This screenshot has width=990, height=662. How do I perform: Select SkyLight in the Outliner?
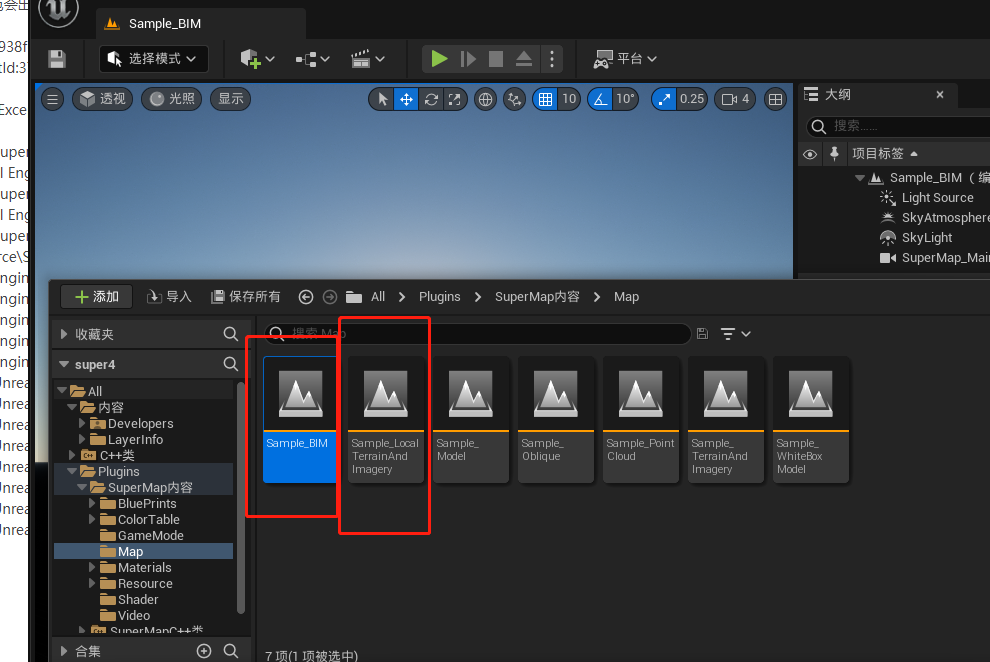pyautogui.click(x=926, y=237)
